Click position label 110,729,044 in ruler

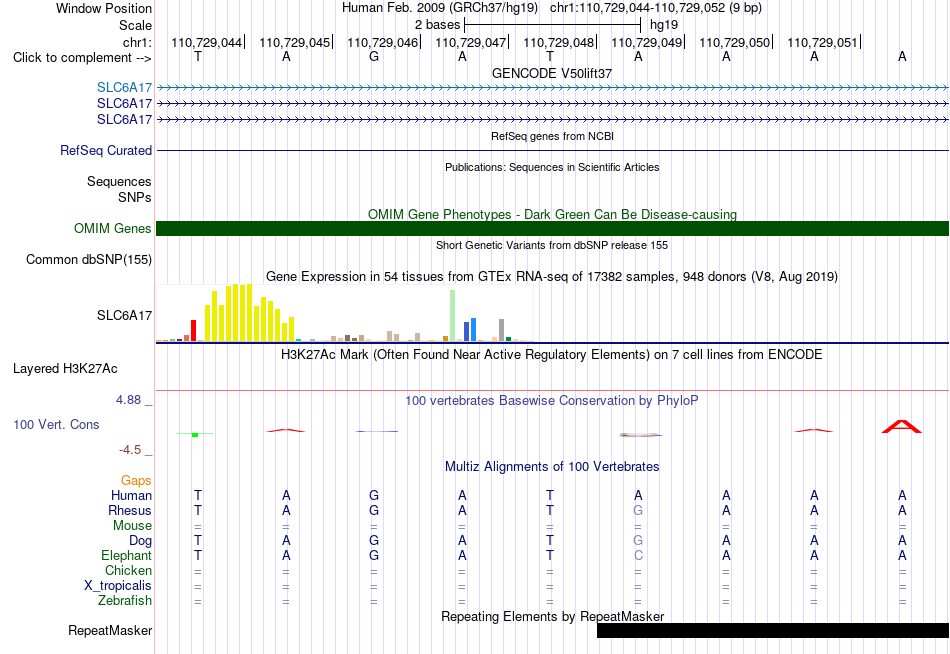coord(207,42)
